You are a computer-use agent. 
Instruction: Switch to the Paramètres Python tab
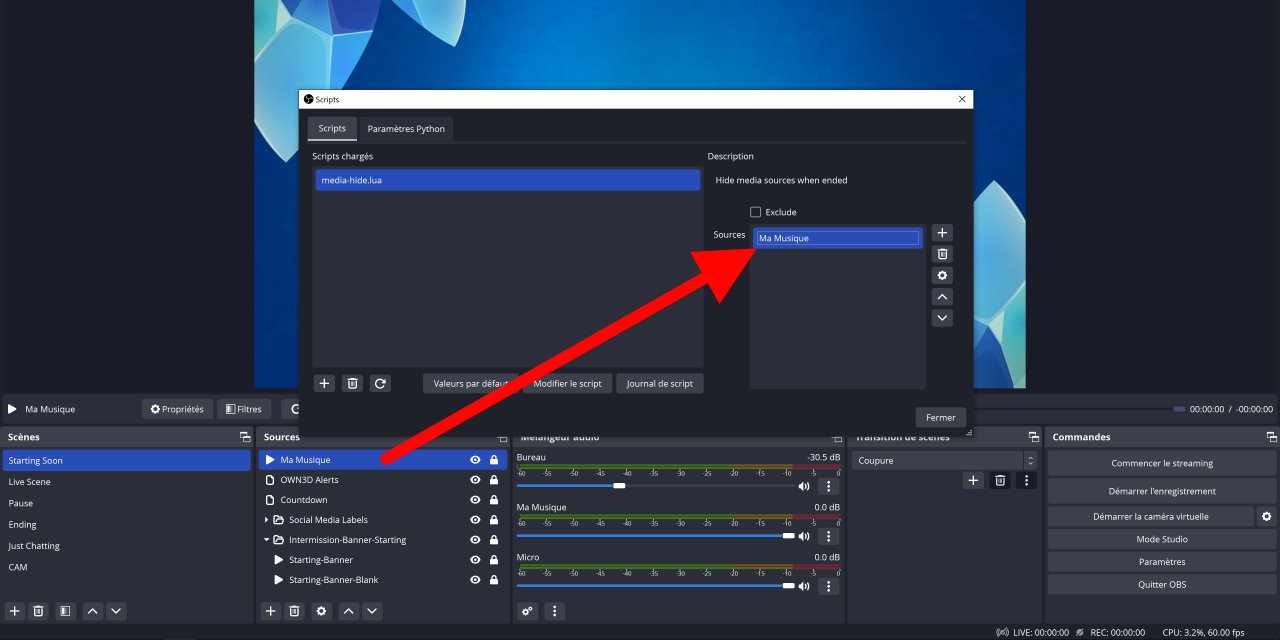pos(406,129)
